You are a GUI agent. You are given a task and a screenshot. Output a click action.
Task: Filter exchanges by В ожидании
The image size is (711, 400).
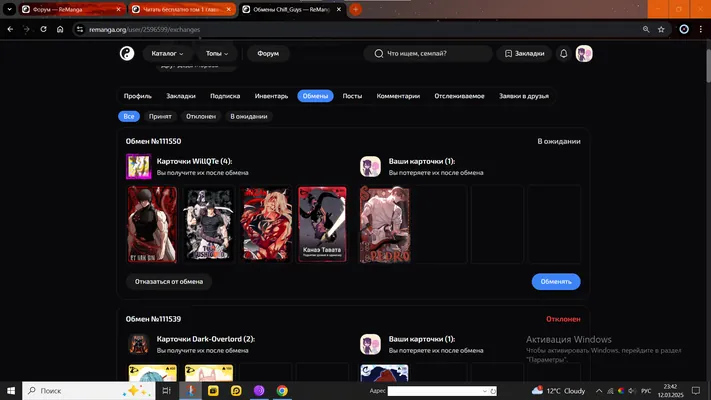click(248, 117)
